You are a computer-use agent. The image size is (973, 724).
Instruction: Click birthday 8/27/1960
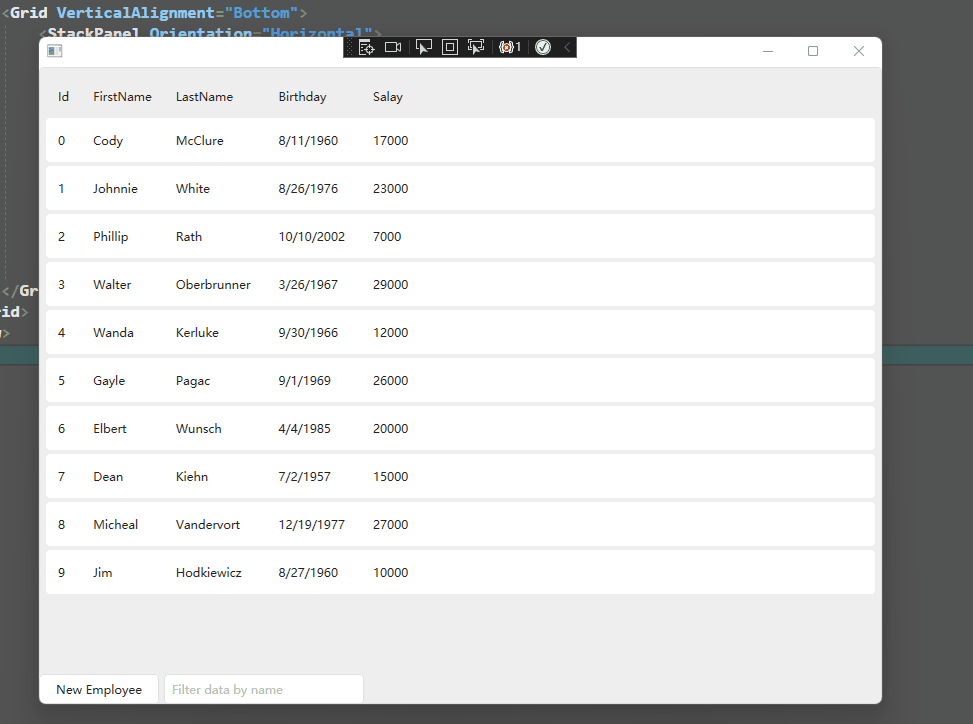click(x=308, y=573)
